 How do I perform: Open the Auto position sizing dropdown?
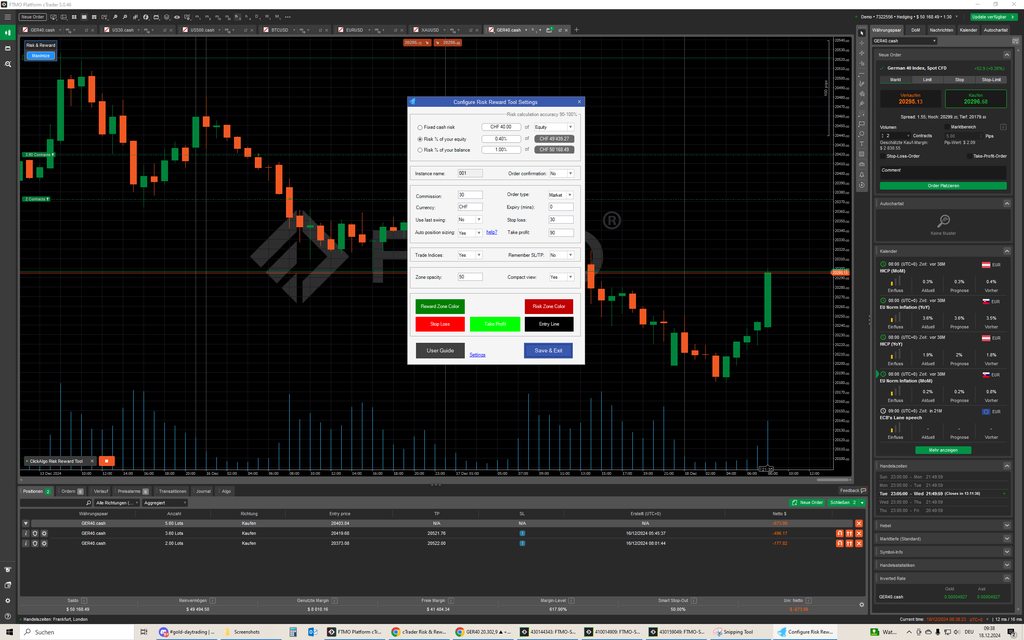[470, 233]
